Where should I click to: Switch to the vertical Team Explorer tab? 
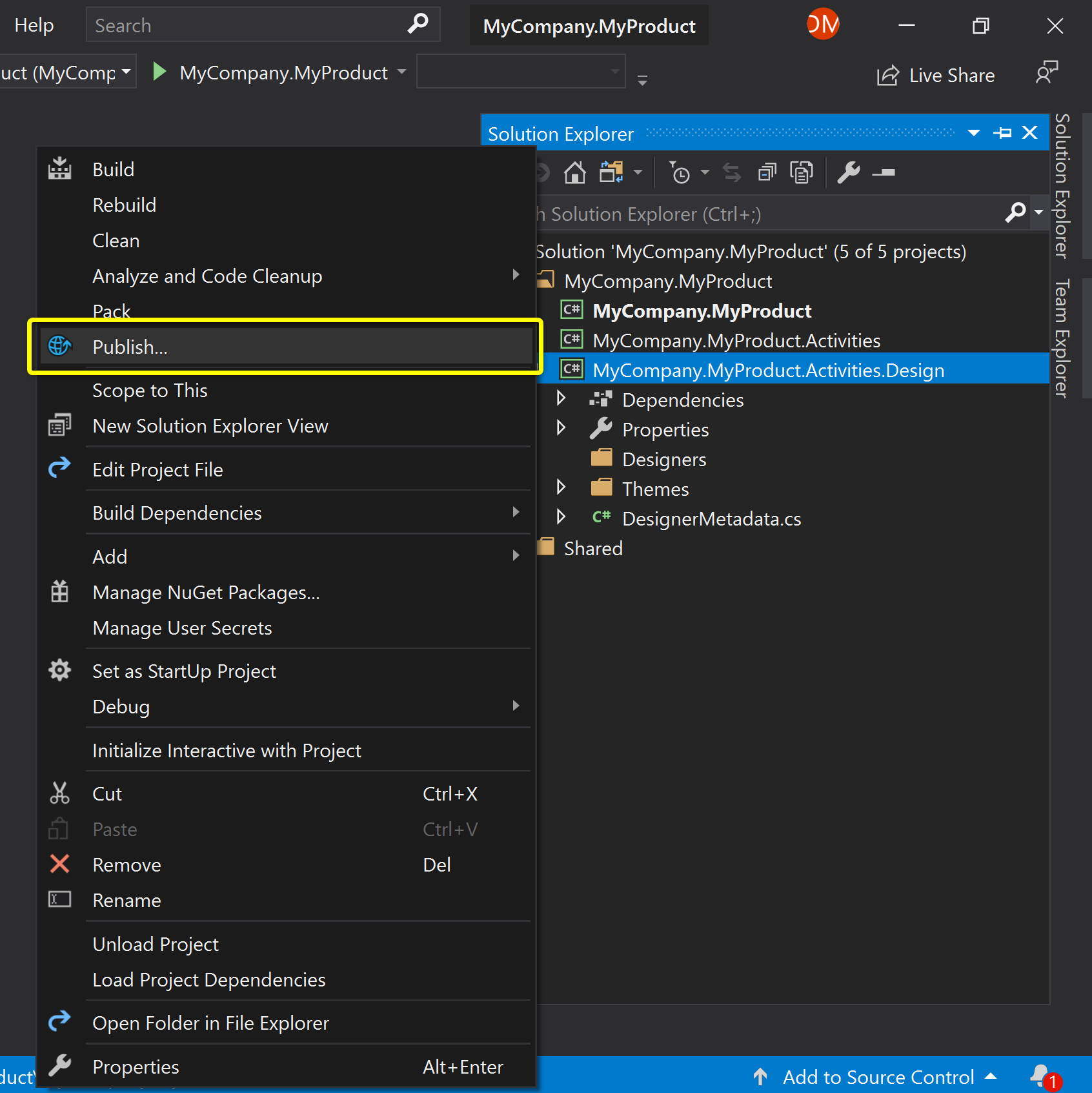point(1062,338)
